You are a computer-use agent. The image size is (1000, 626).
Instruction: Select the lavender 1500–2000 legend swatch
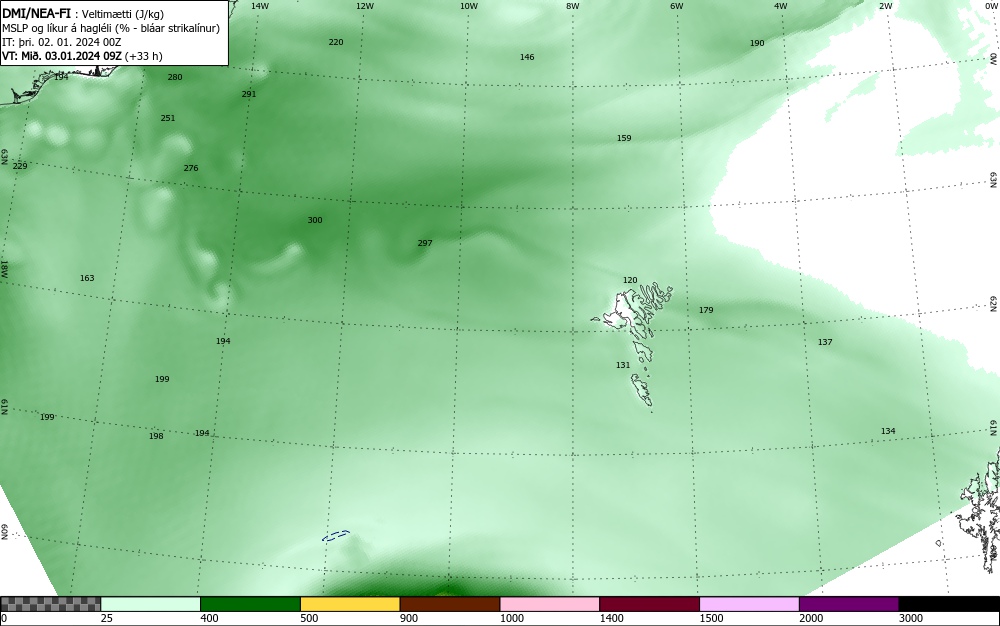749,604
